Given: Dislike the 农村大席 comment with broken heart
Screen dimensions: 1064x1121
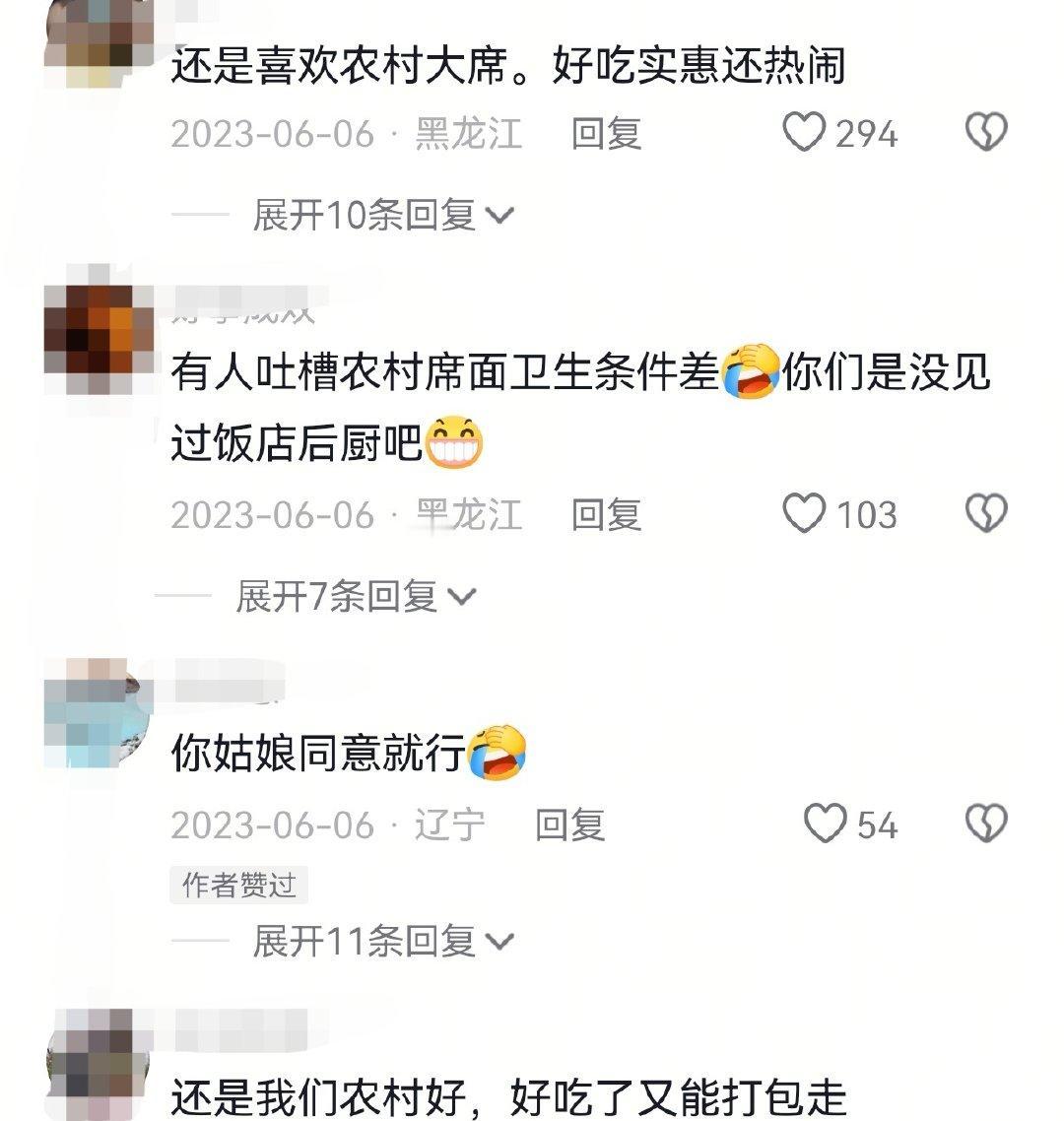Looking at the screenshot, I should pos(986,132).
